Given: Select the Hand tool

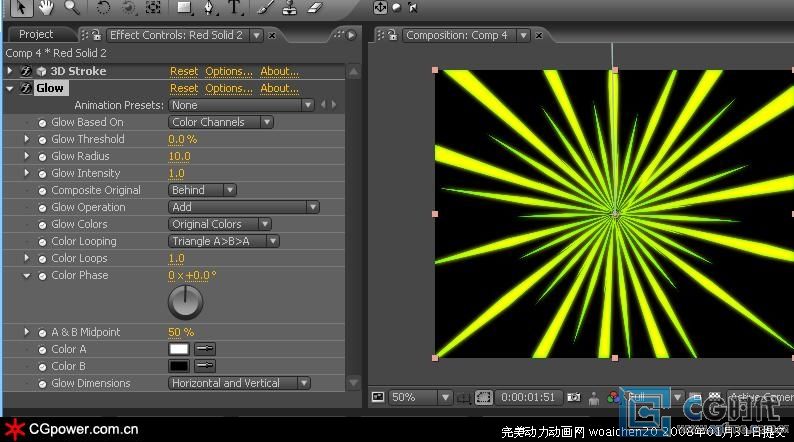Looking at the screenshot, I should pyautogui.click(x=47, y=8).
